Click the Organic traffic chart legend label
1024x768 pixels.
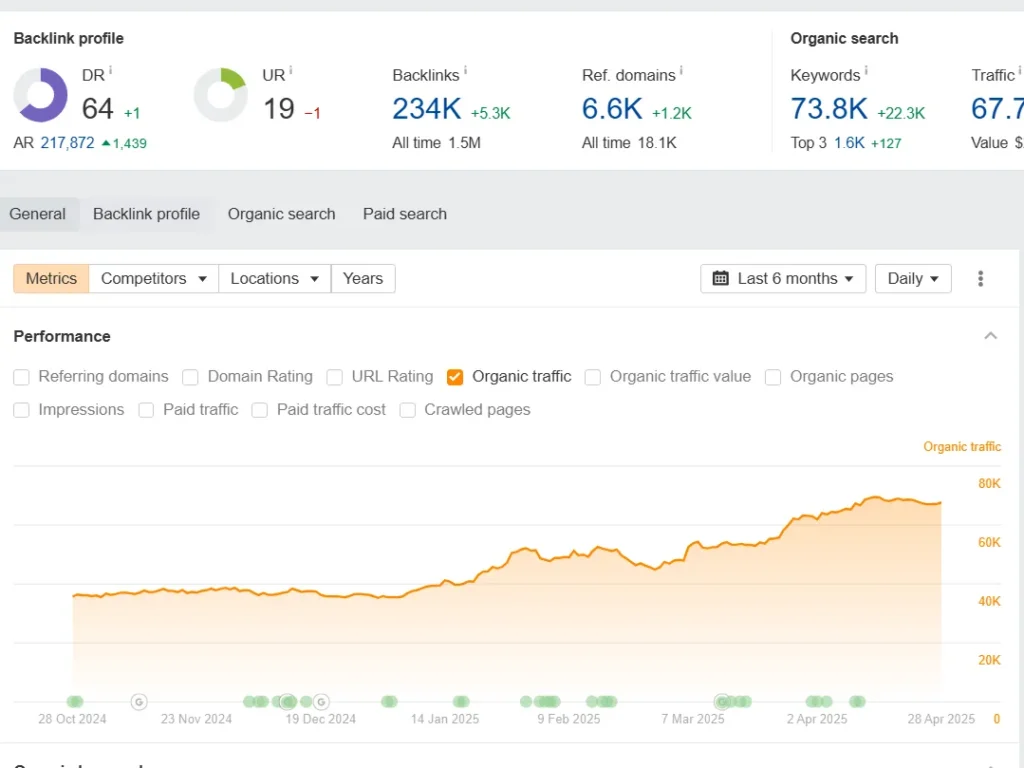click(x=962, y=447)
